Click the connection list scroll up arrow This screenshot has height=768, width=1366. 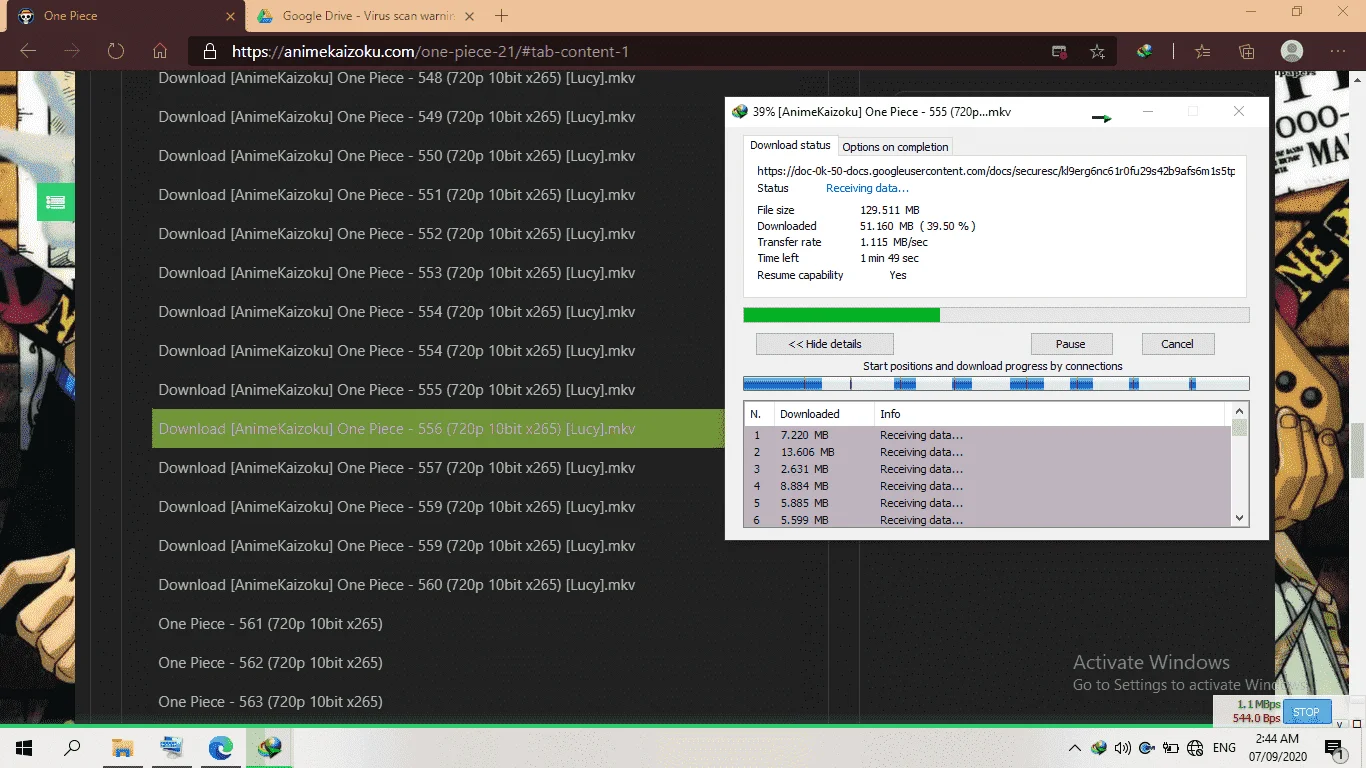(1240, 410)
